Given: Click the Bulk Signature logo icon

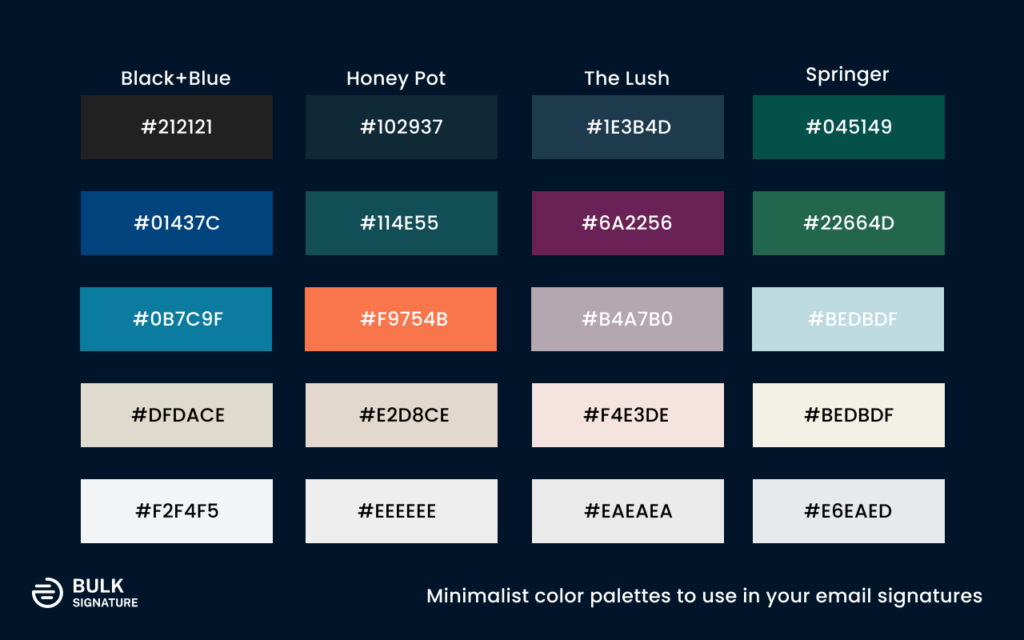Looking at the screenshot, I should 47,593.
